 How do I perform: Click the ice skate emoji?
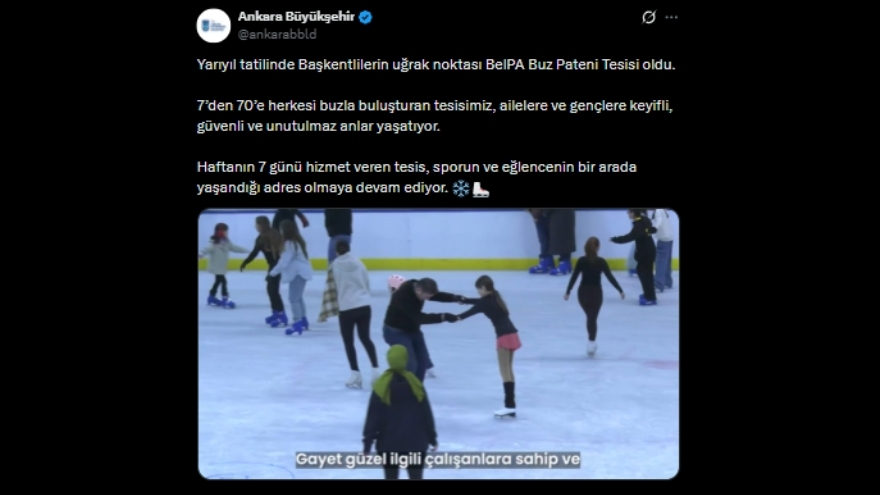click(480, 189)
